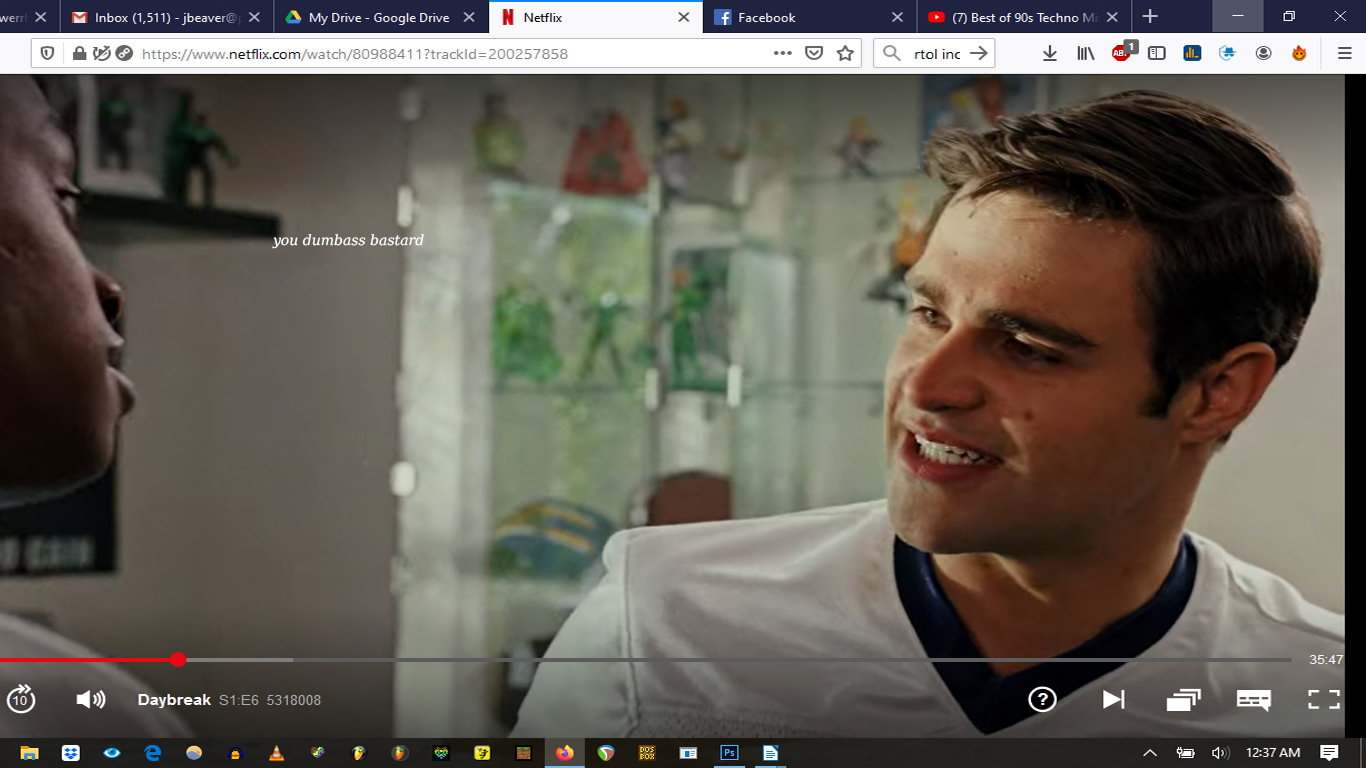Click the episode title 5318008
The height and width of the screenshot is (768, 1366).
pos(294,700)
